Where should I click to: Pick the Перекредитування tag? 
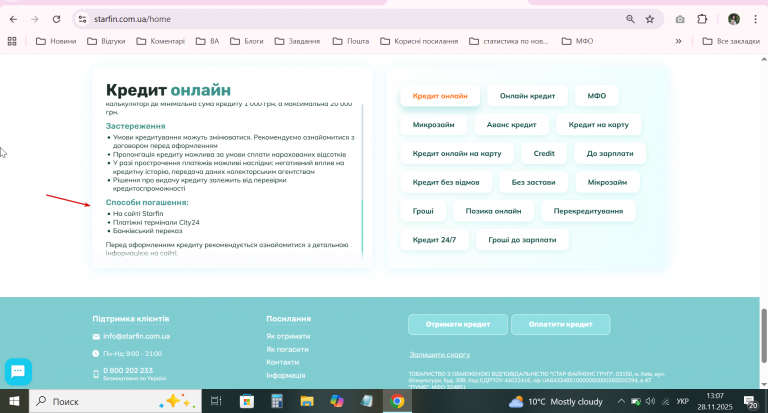click(588, 211)
